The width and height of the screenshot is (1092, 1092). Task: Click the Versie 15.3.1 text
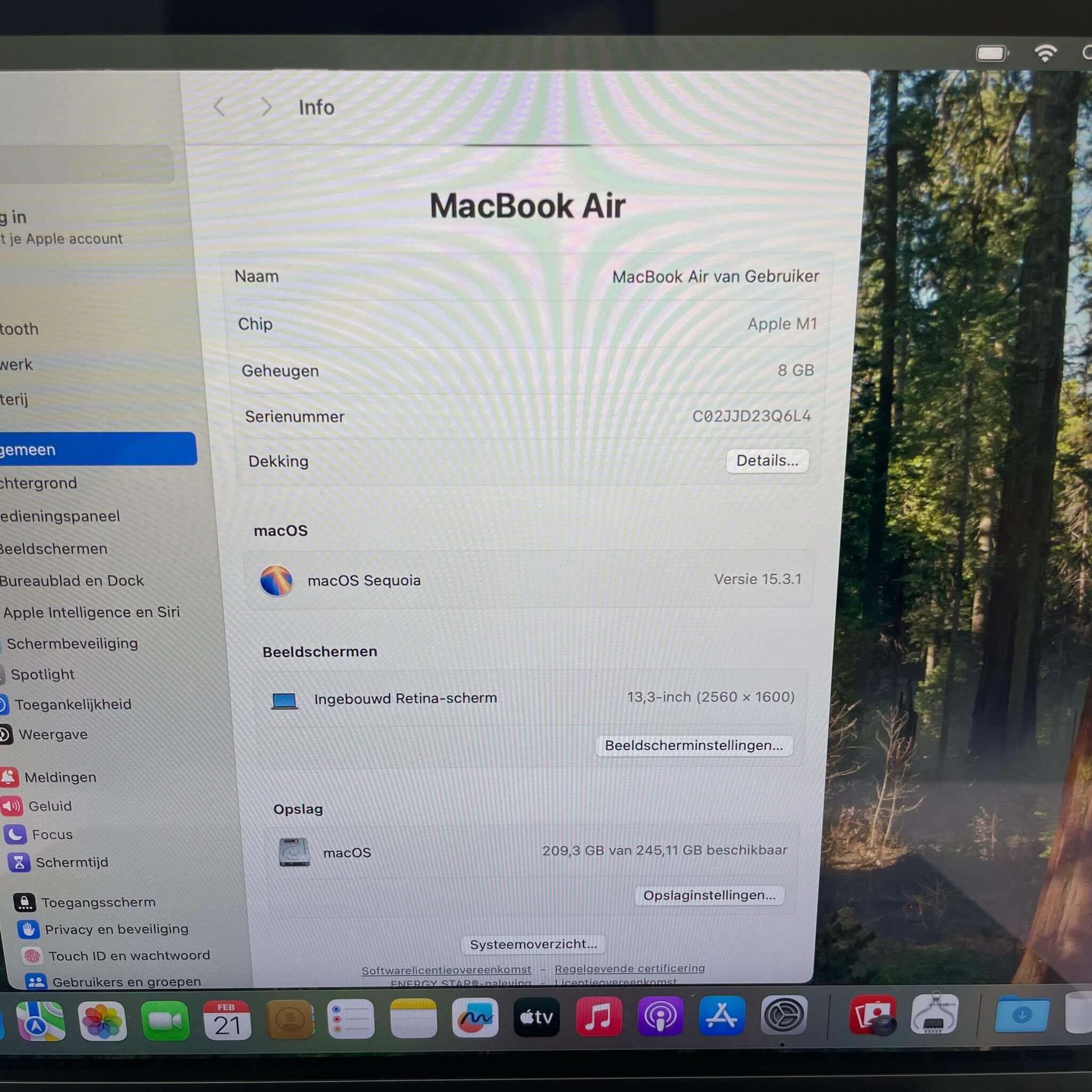[x=757, y=580]
